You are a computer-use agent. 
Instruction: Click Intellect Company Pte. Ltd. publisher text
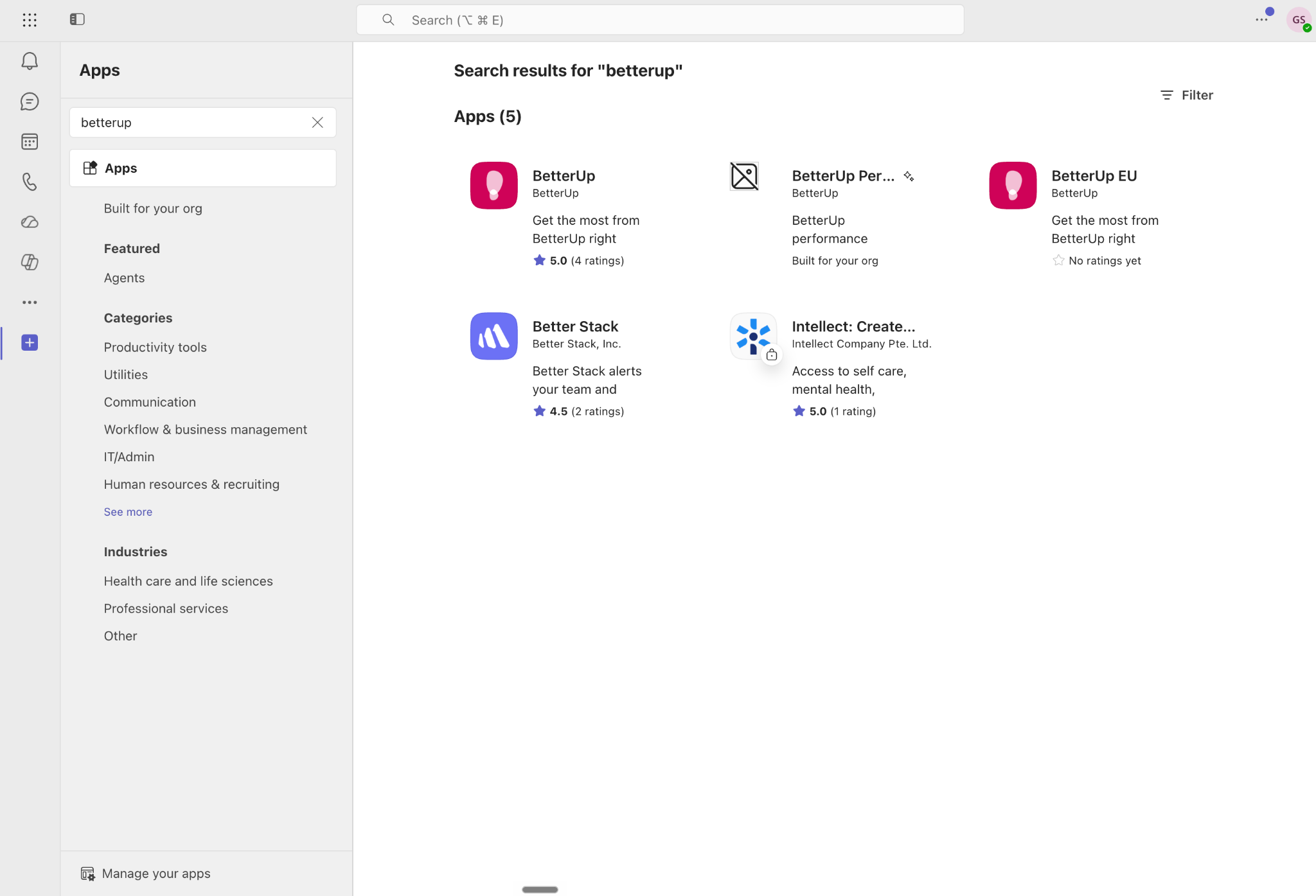click(861, 344)
